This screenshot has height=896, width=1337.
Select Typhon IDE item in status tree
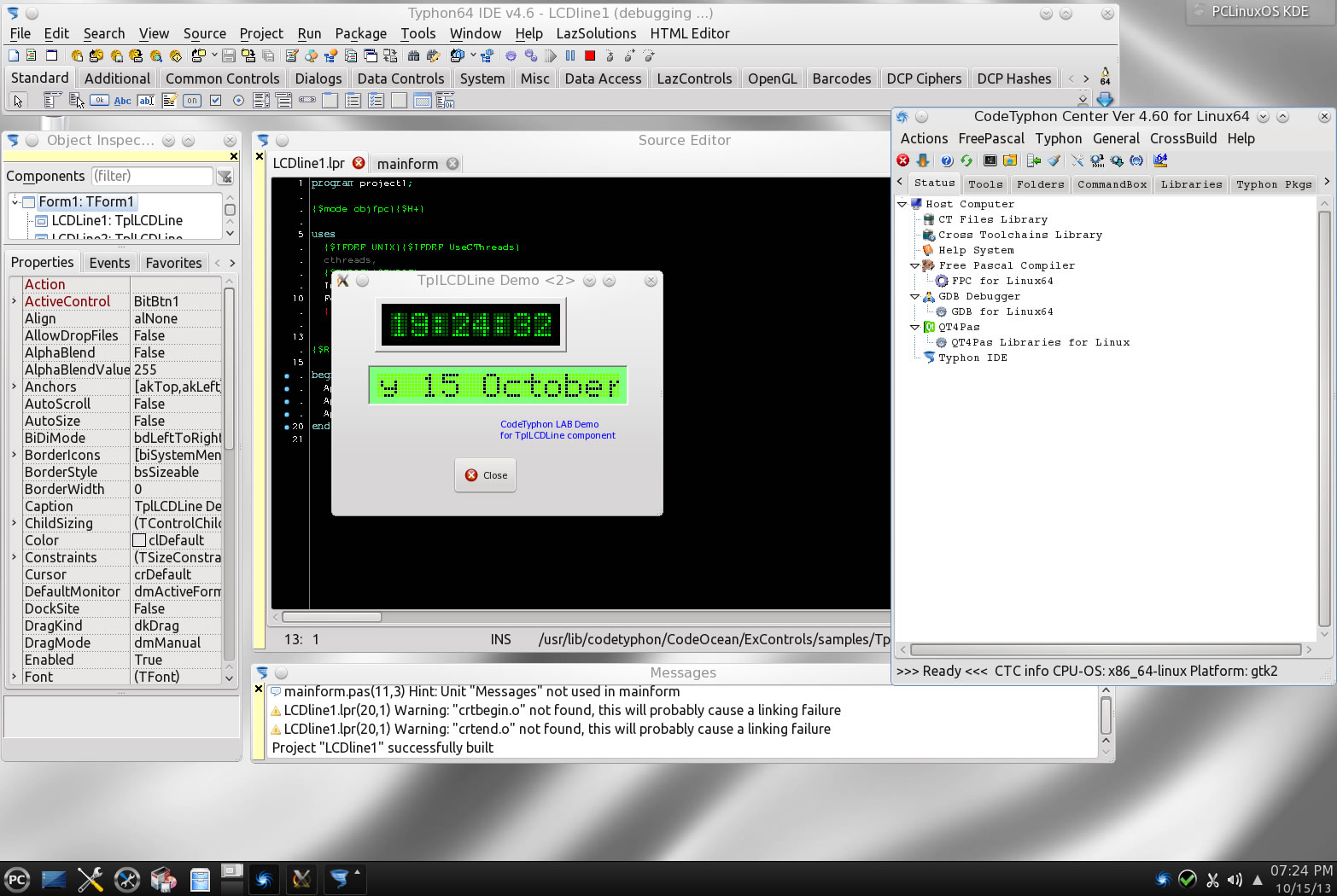[x=972, y=358]
